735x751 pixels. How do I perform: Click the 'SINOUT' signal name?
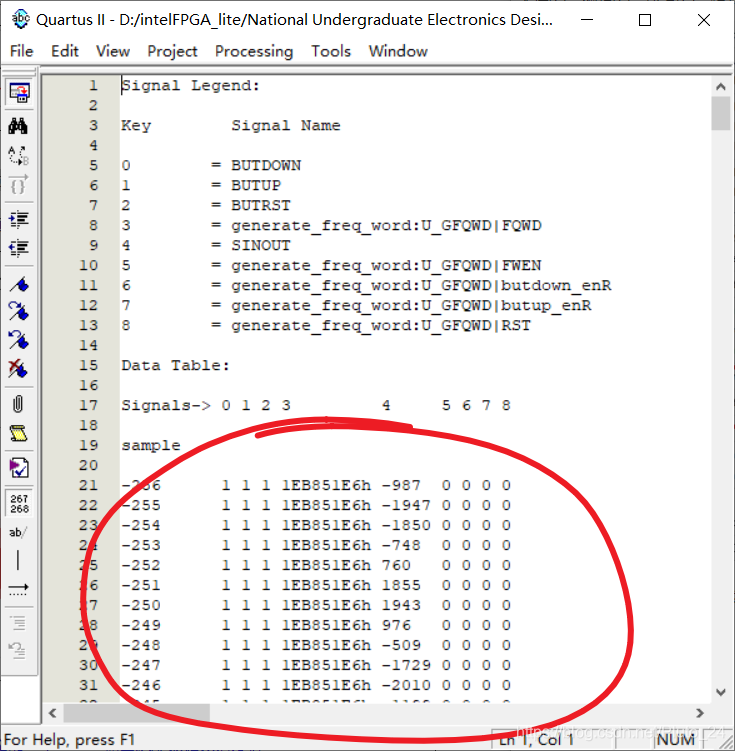click(x=261, y=245)
